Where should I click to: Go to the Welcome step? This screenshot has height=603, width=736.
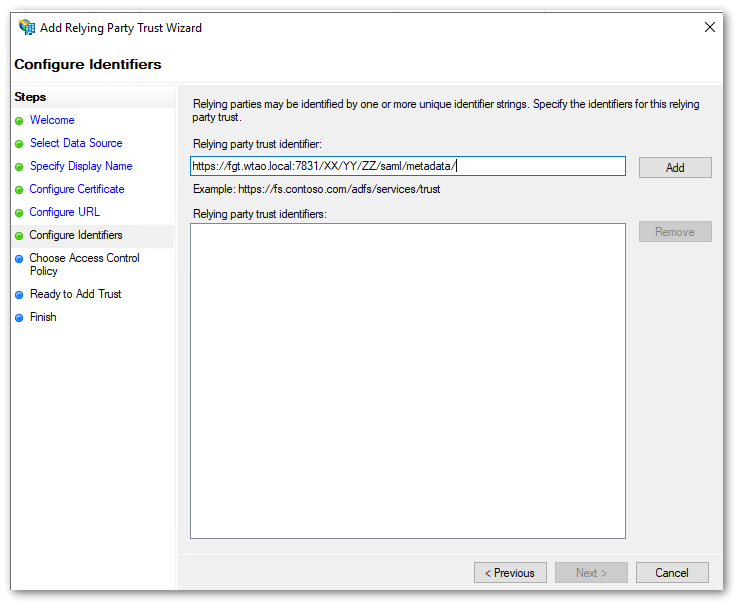52,120
